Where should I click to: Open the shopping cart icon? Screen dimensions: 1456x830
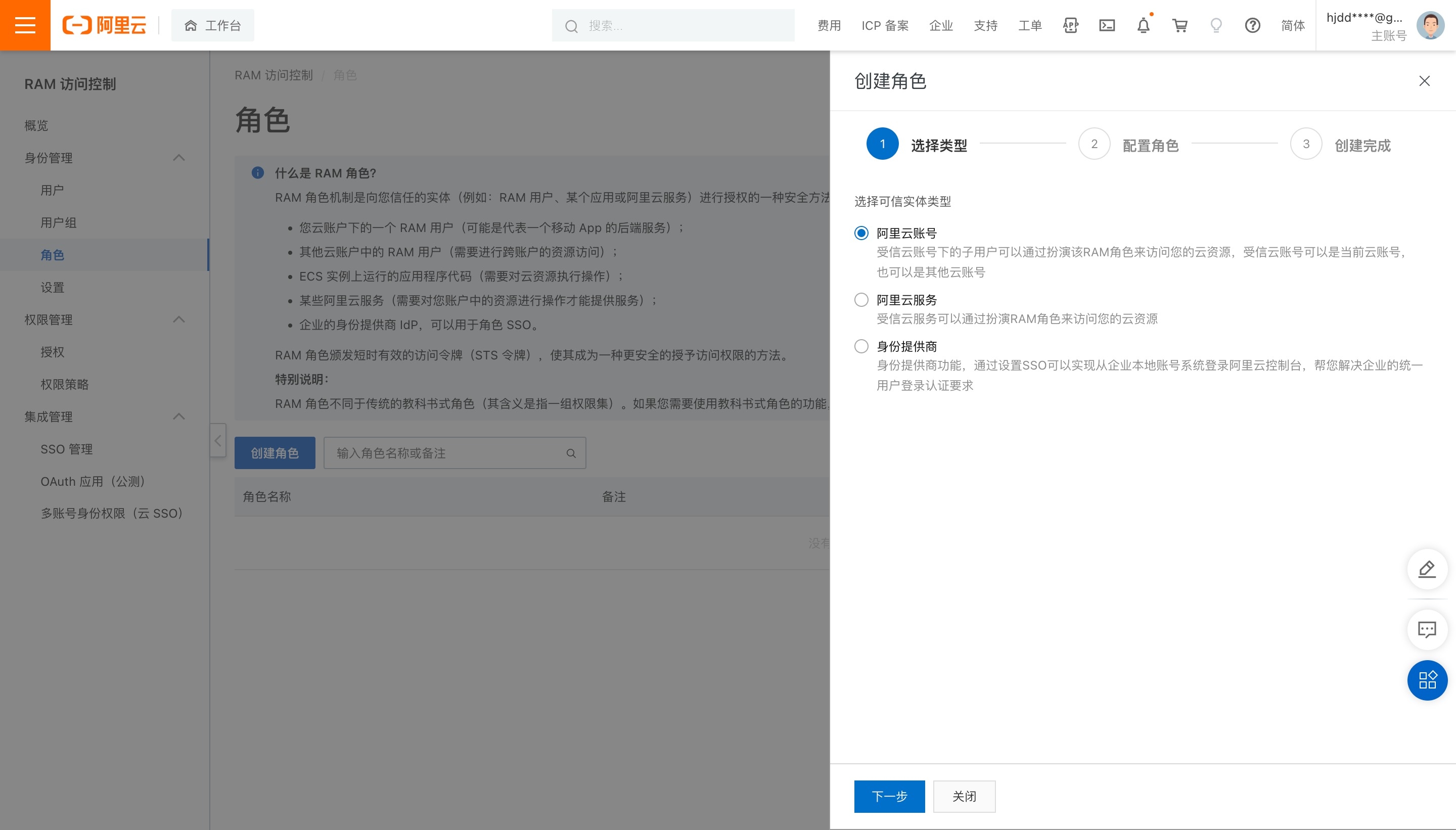1180,25
